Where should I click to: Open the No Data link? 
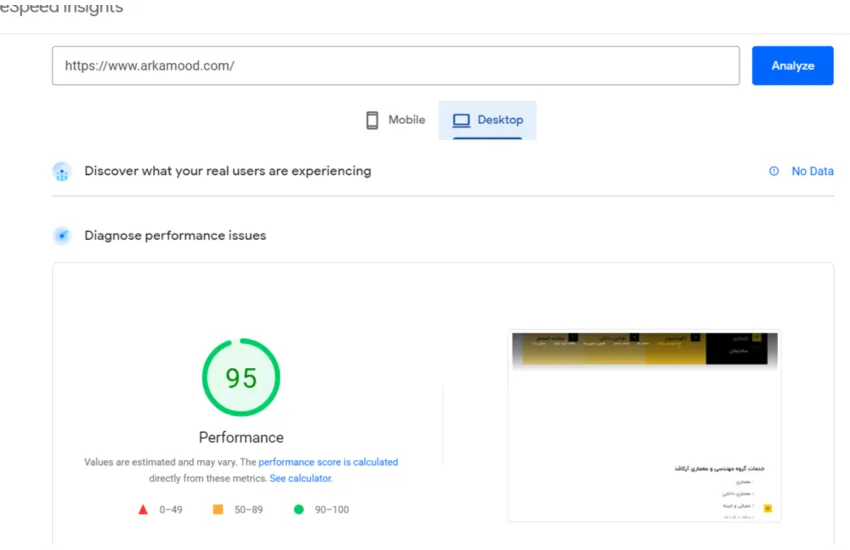pos(812,171)
